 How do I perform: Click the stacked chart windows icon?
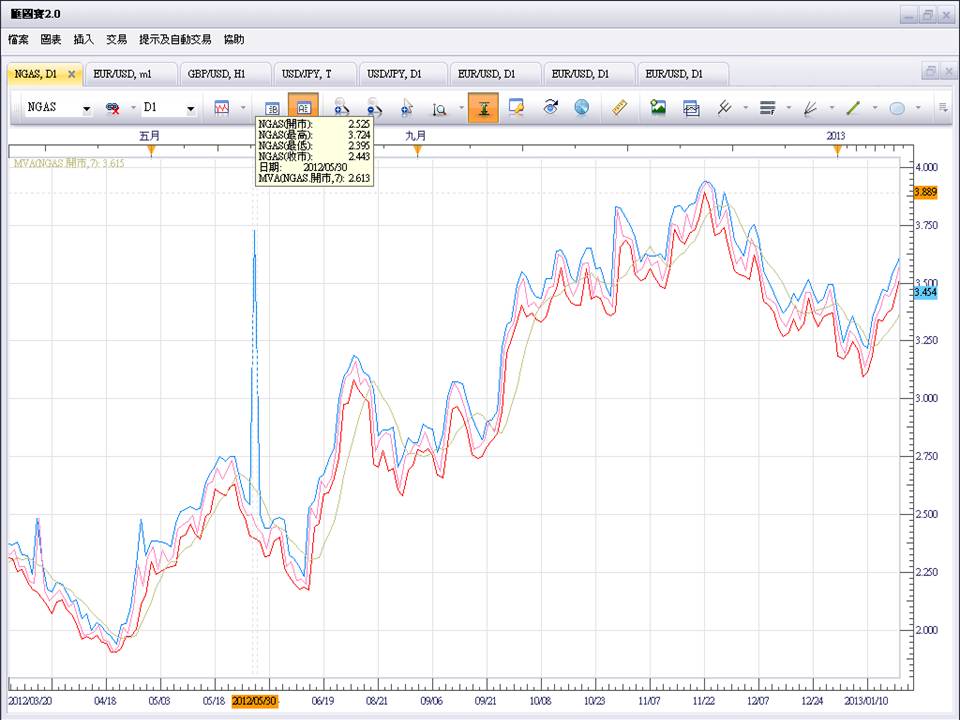[x=691, y=108]
